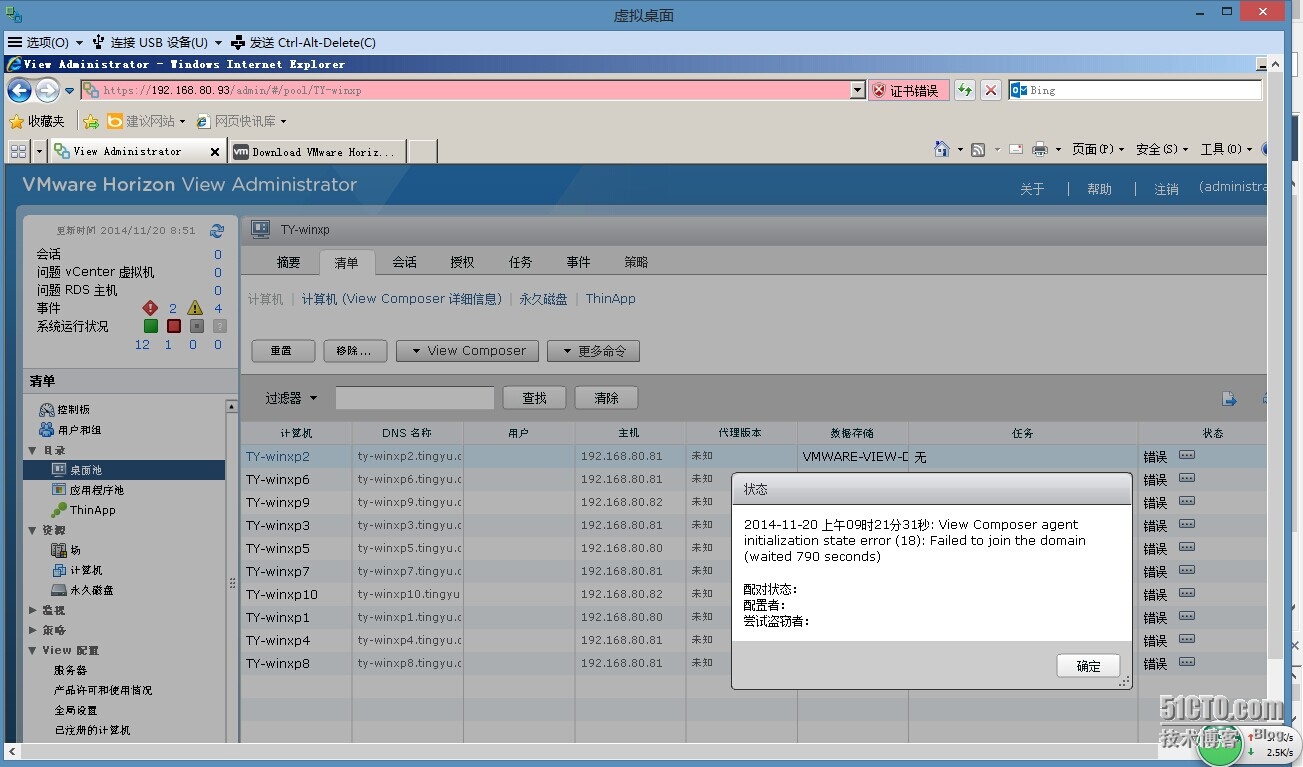Open the 更多命令 dropdown button
The image size is (1303, 767).
[x=593, y=351]
